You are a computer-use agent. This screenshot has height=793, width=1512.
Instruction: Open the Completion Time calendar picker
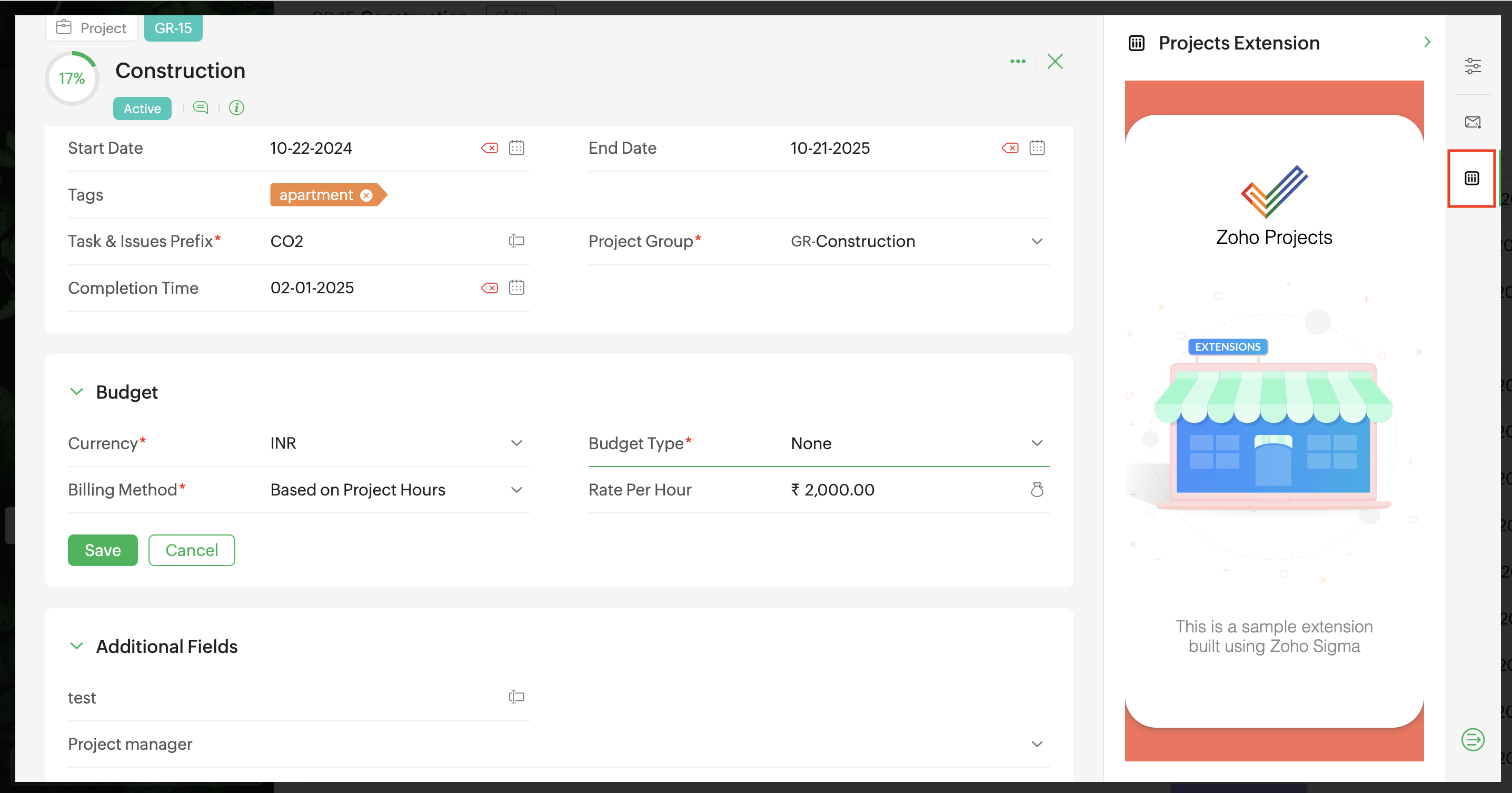[516, 288]
